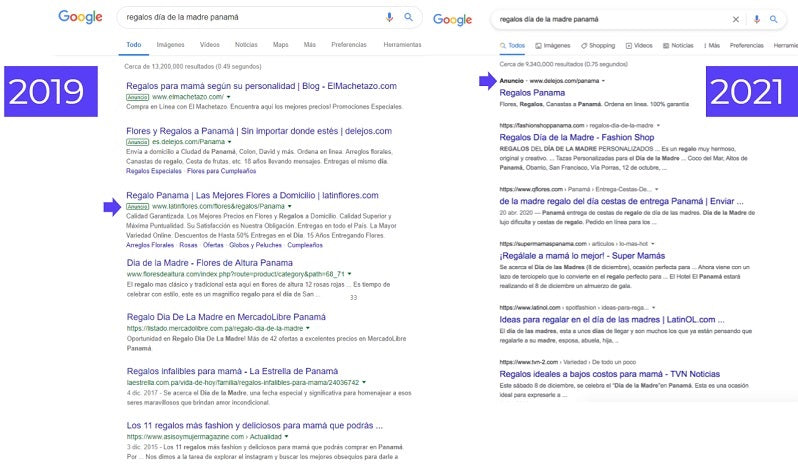Expand the dropdown arrow next to fashionshoppanama.com
The image size is (798, 468).
658,125
